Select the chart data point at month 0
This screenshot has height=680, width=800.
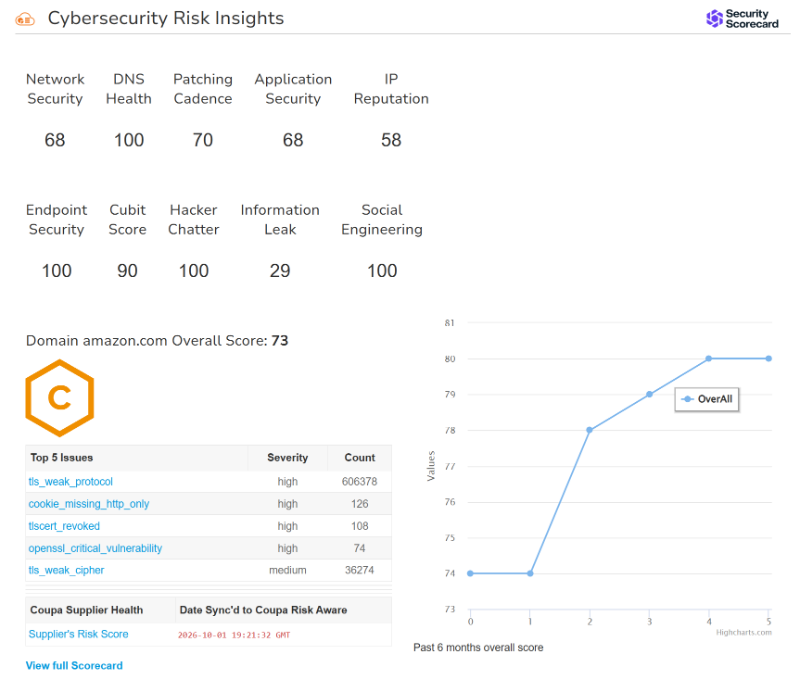(470, 573)
